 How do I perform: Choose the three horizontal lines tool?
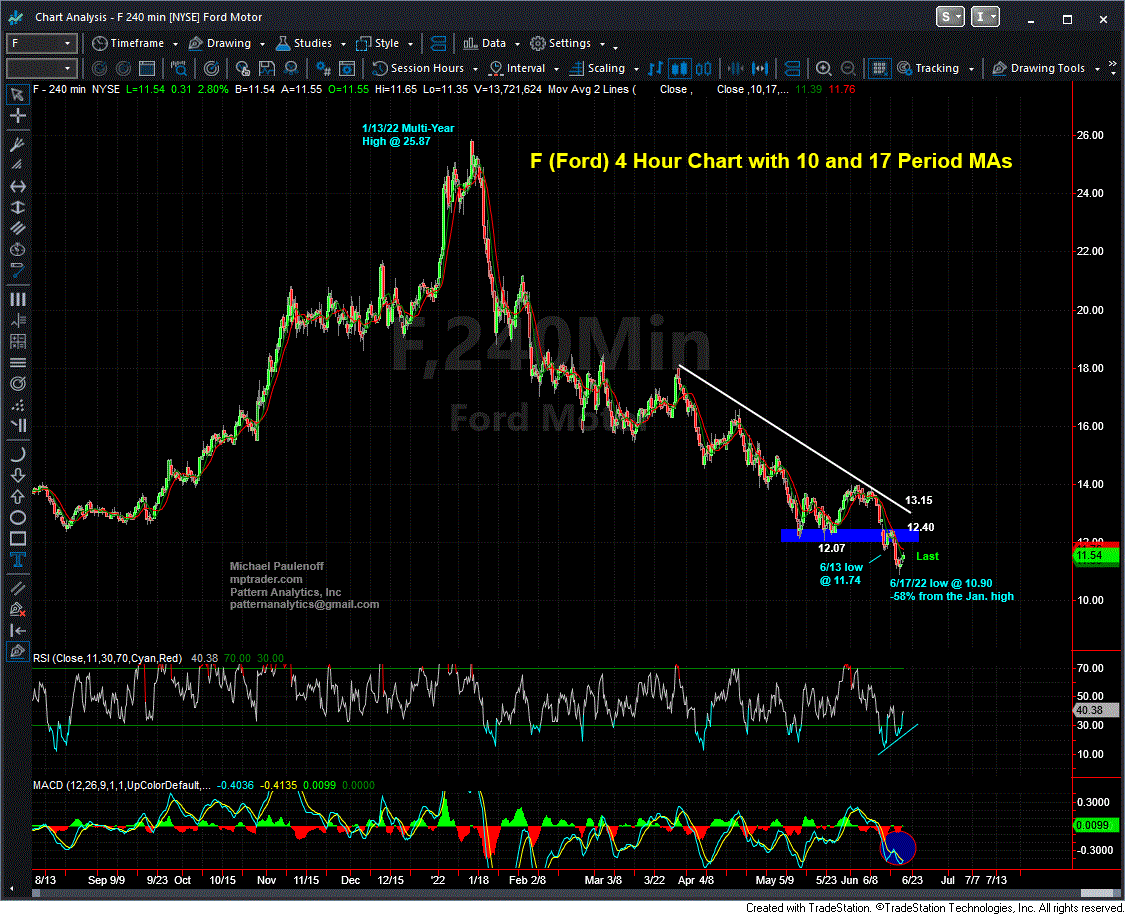click(x=17, y=362)
